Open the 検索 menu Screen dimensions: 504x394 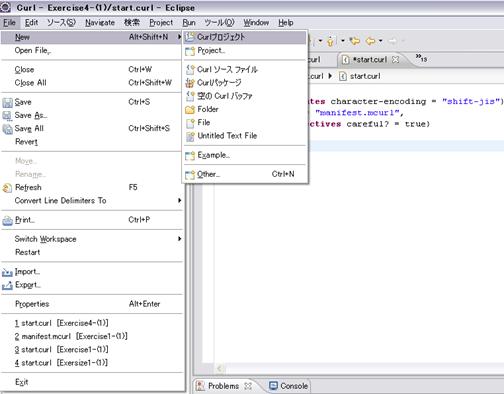pyautogui.click(x=132, y=23)
